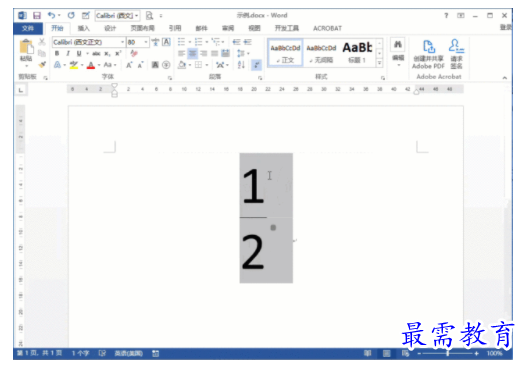Click the zoom slider handle
Viewport: 523px width, 366px height.
point(448,354)
